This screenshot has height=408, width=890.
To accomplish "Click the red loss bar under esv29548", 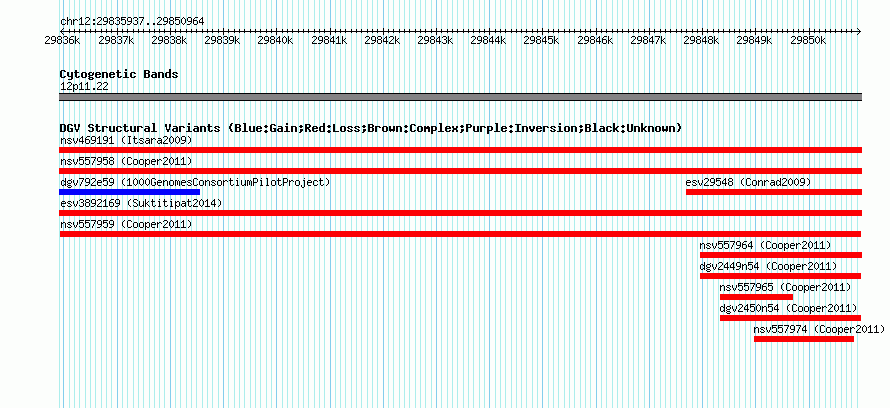I will (x=774, y=192).
